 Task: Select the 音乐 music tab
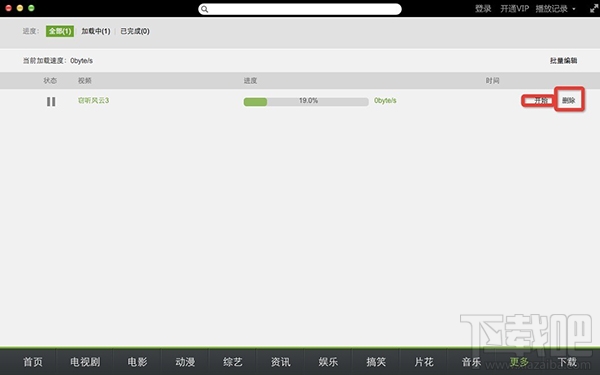(x=471, y=362)
